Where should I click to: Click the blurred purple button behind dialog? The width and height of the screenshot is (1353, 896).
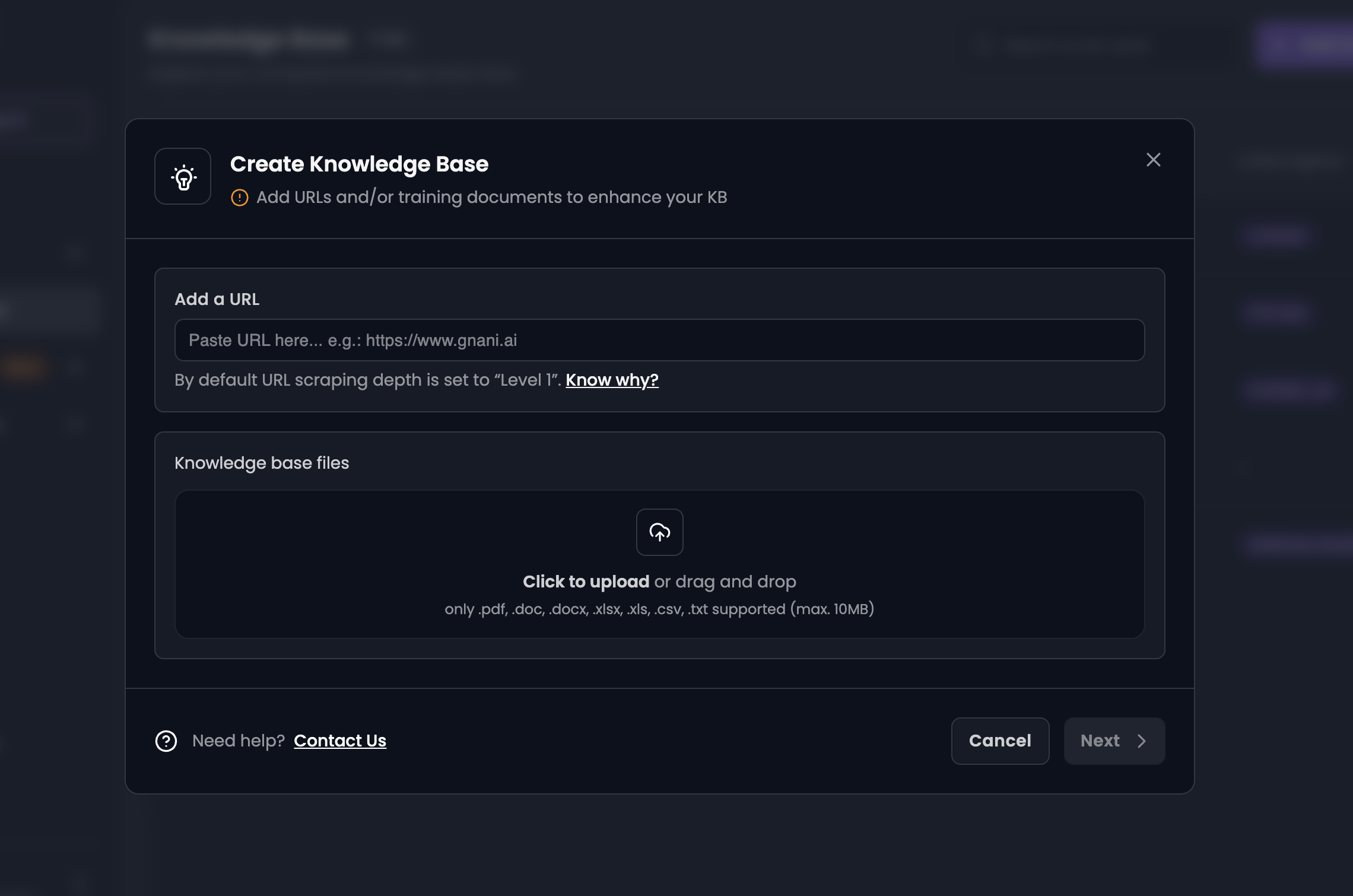click(1306, 45)
